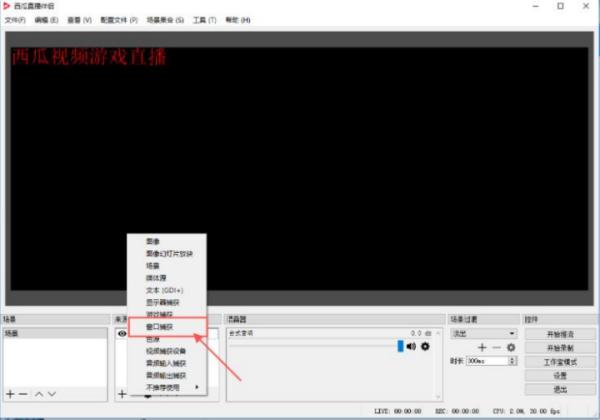
Task: Select the 场景 entry in scenes list
Action: (55, 334)
